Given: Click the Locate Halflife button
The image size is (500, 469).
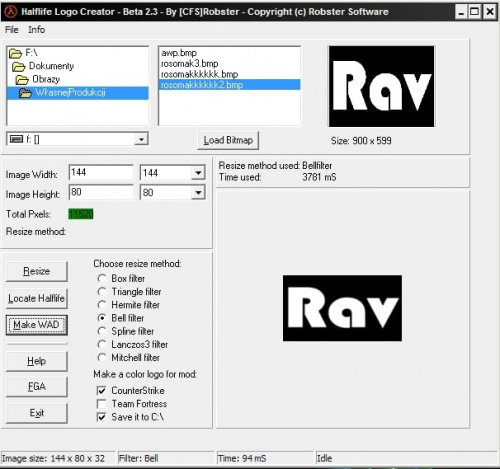Looking at the screenshot, I should click(x=37, y=298).
